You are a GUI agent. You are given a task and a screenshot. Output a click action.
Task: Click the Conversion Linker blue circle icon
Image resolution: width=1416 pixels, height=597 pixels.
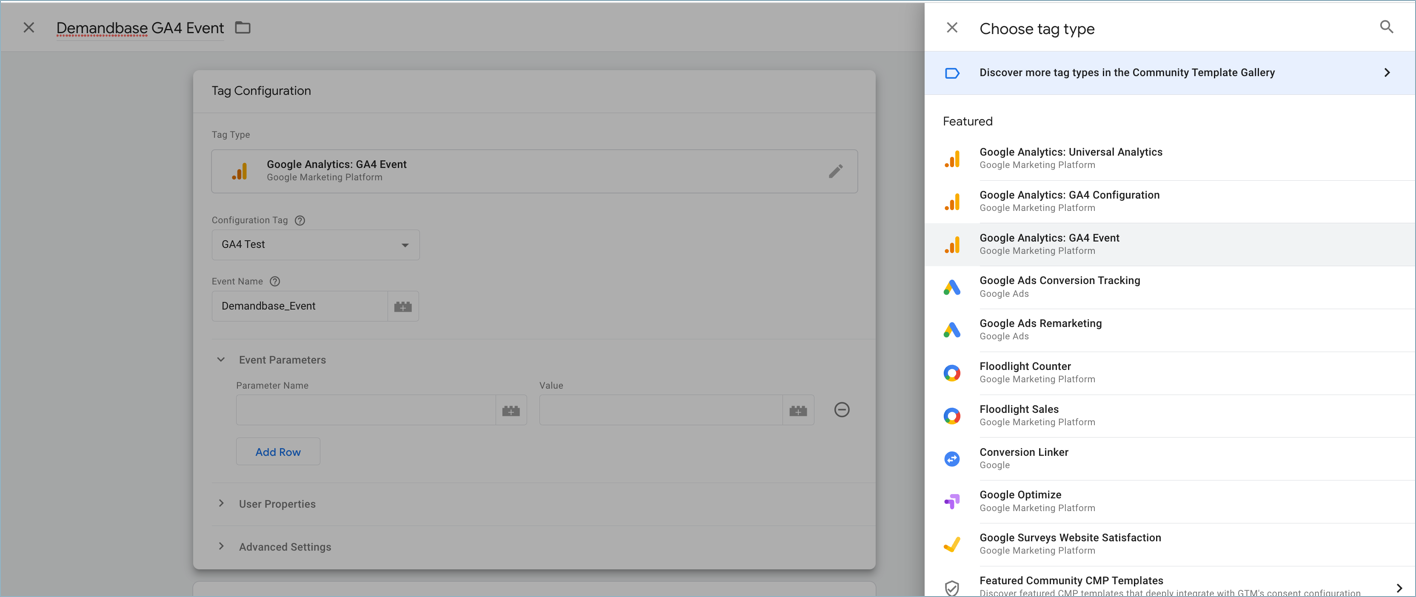coord(952,459)
